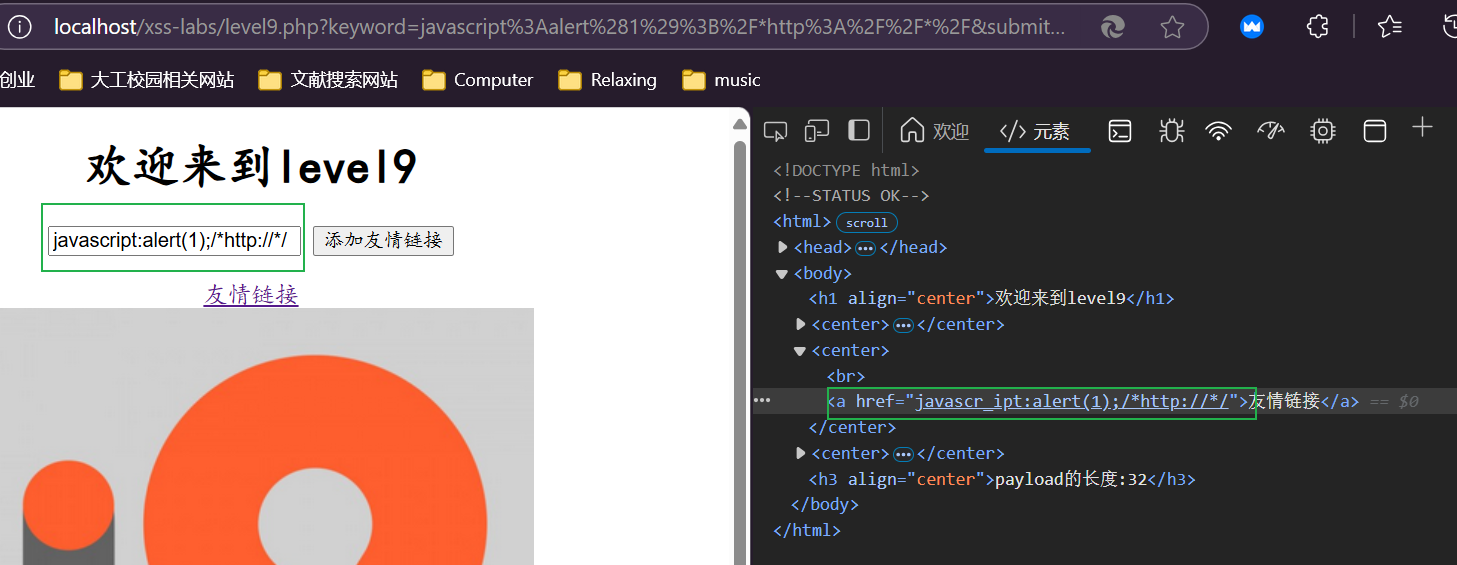Click the scroll badge next to html
1457x565 pixels.
867,222
